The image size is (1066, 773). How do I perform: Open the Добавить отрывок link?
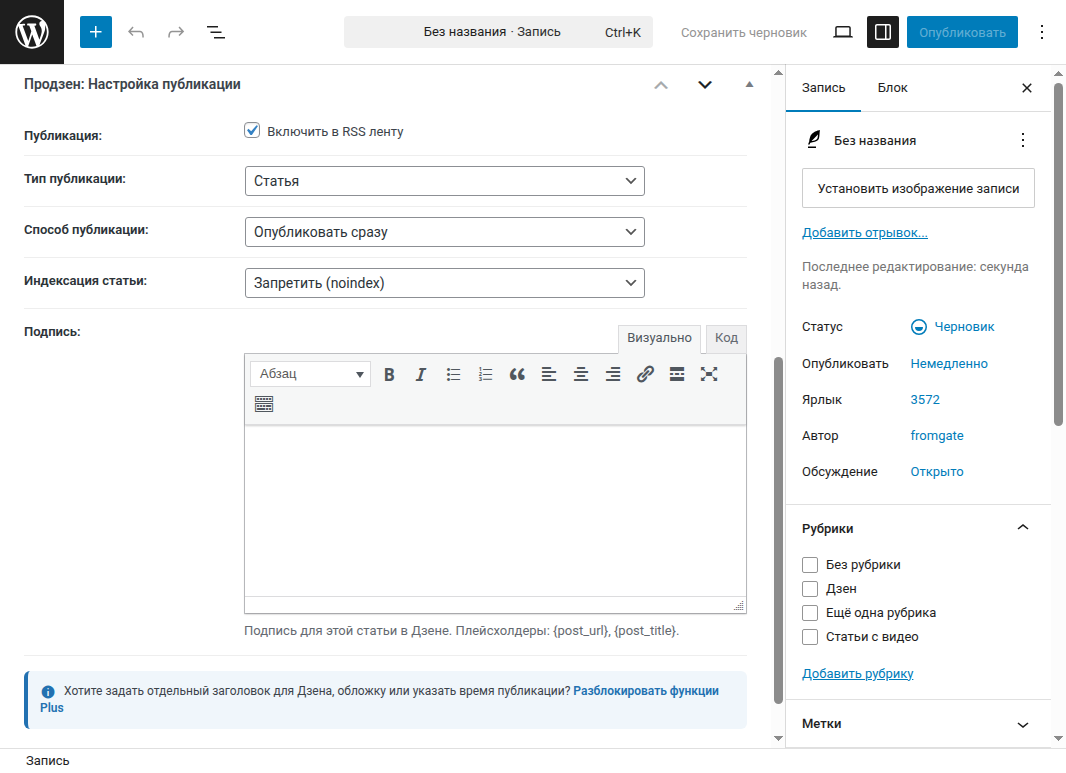[864, 233]
